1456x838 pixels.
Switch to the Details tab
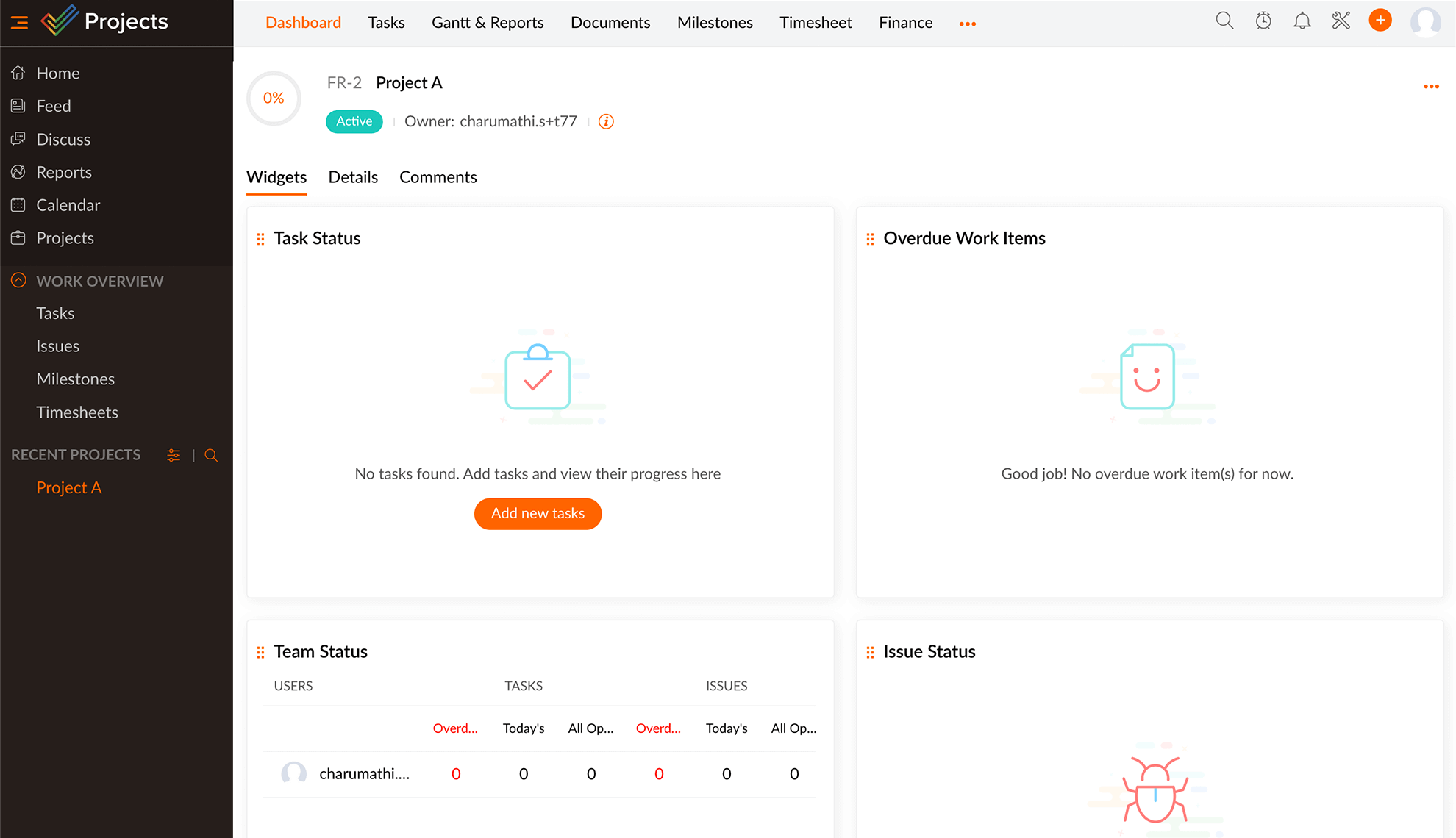(353, 177)
